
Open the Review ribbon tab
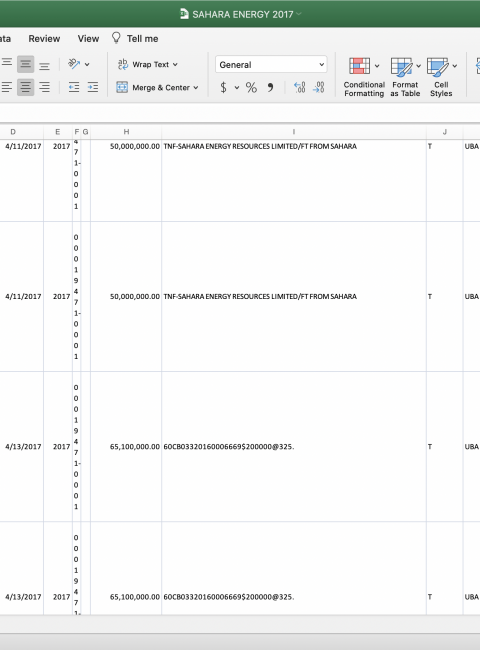44,39
